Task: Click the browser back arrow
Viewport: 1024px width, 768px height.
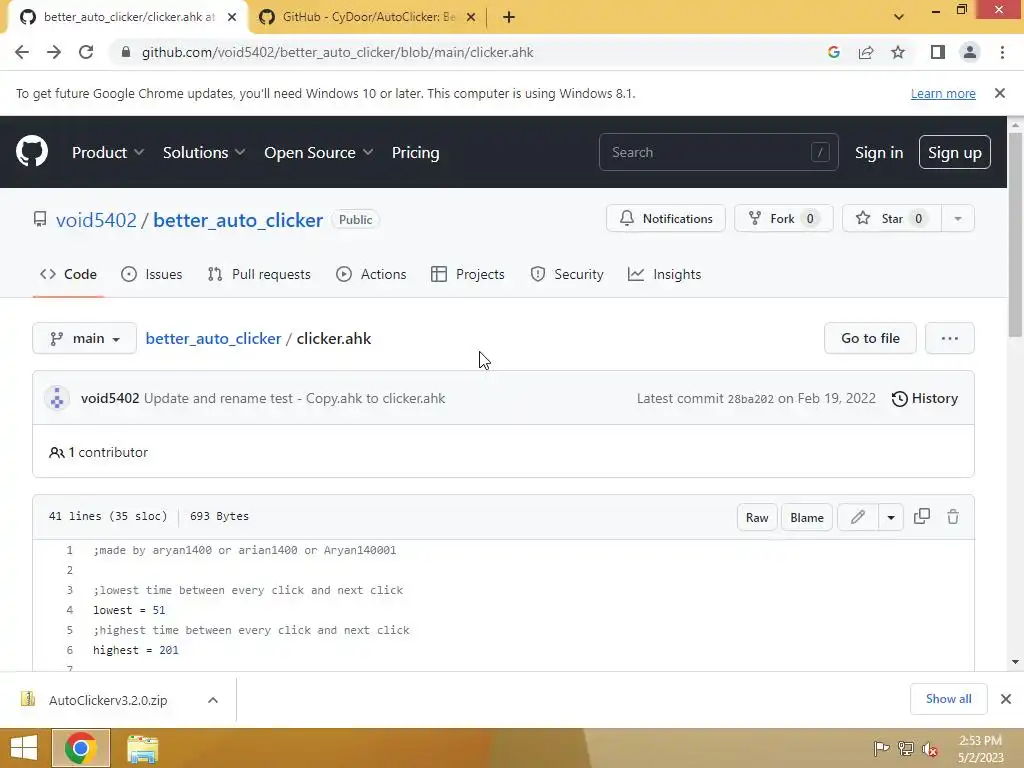Action: 22,52
